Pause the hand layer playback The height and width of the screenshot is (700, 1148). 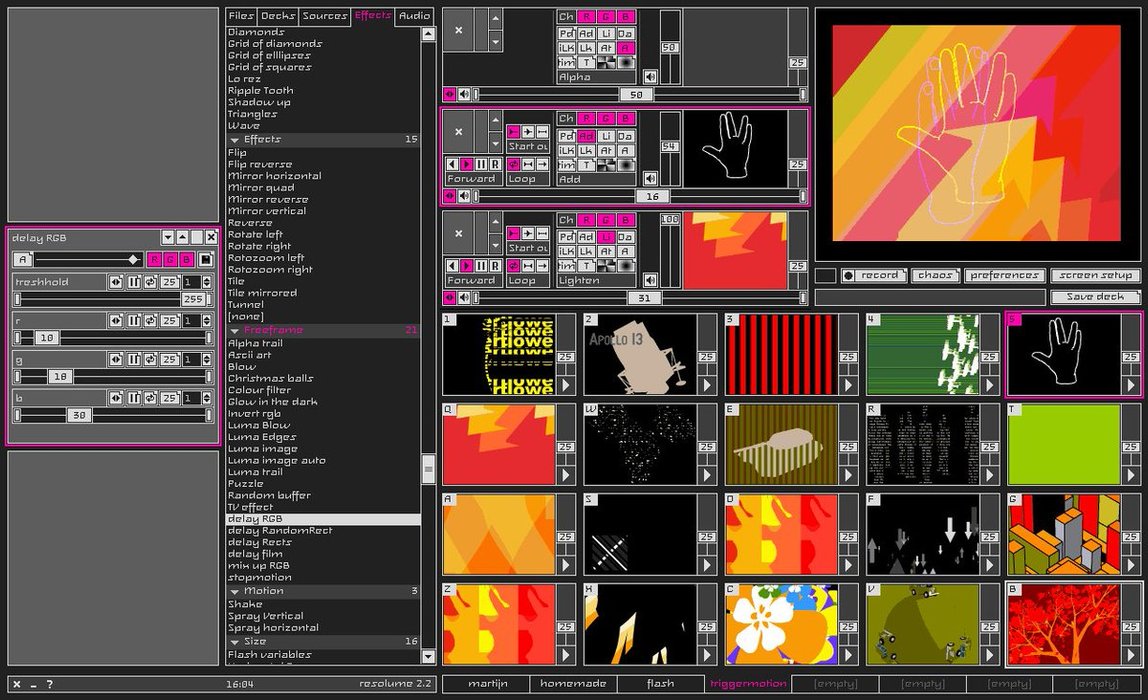pyautogui.click(x=480, y=164)
